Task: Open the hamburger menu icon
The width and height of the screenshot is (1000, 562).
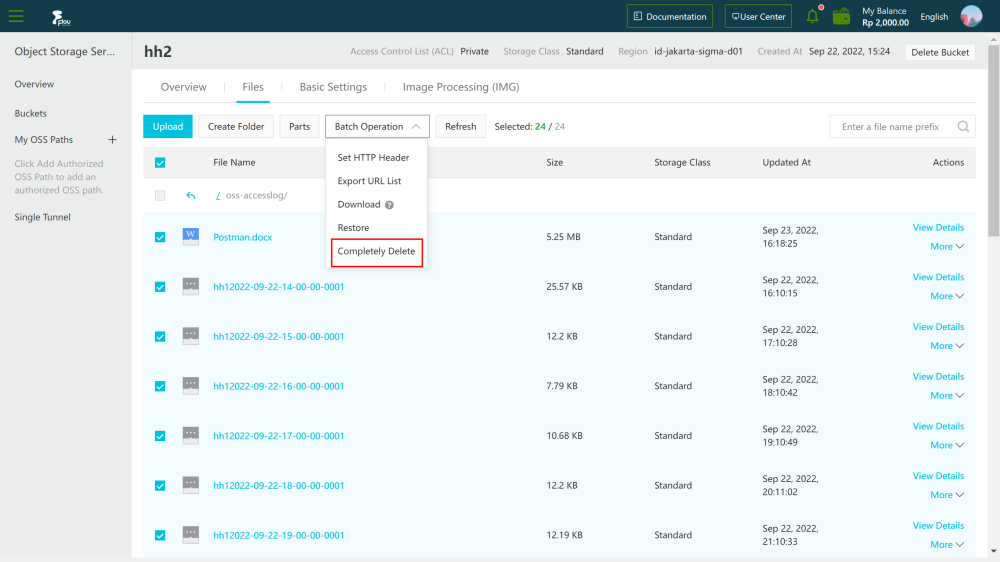Action: pos(16,16)
